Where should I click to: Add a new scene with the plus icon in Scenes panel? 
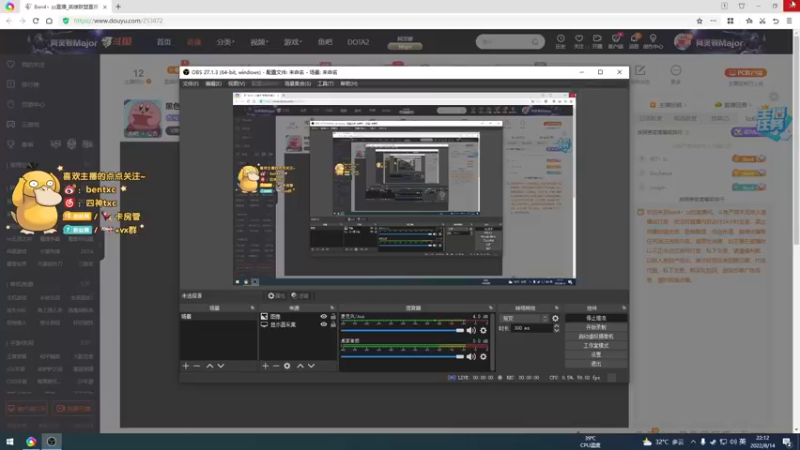pyautogui.click(x=186, y=366)
